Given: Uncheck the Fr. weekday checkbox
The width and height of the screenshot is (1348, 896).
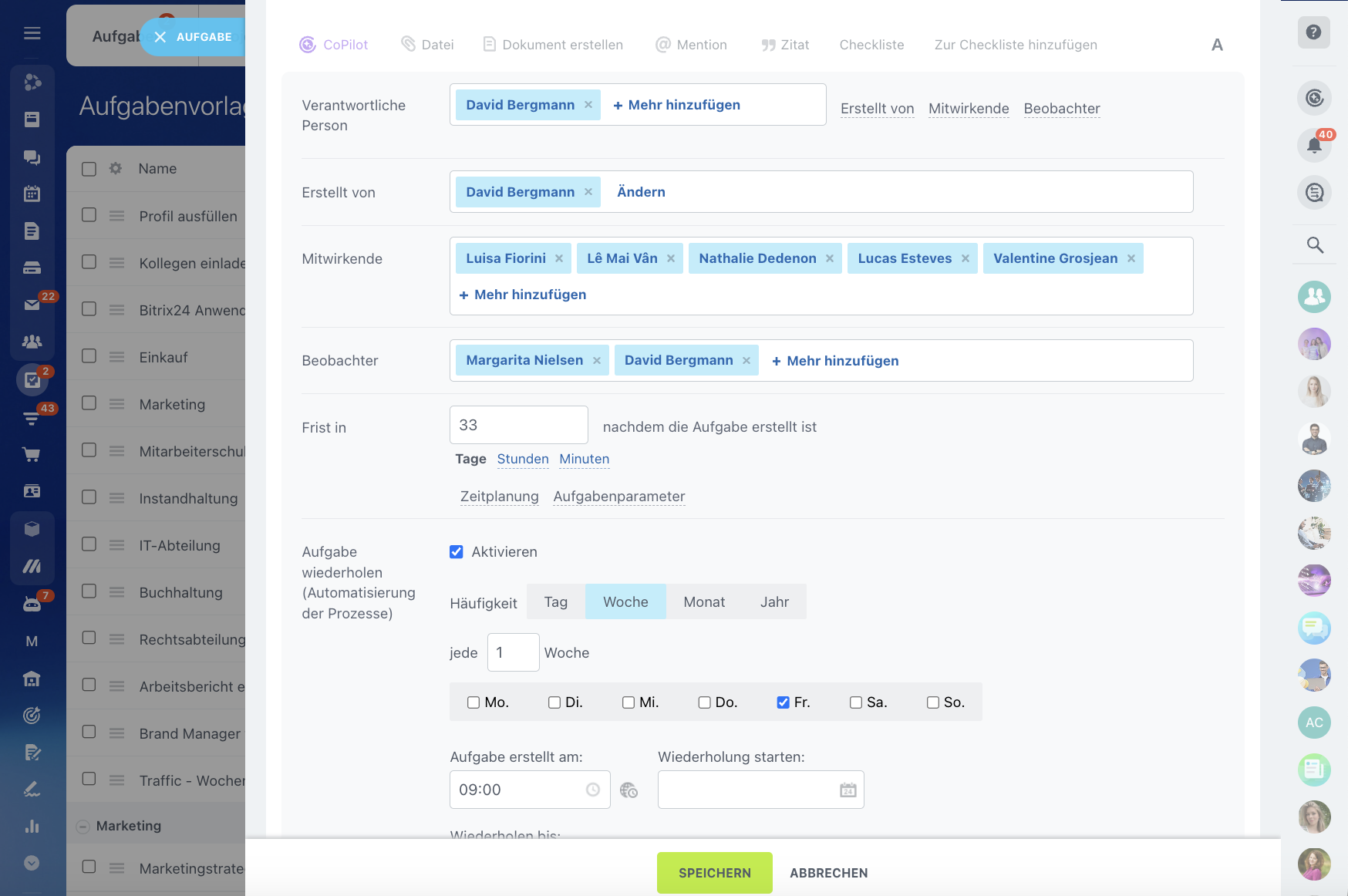Looking at the screenshot, I should [783, 702].
